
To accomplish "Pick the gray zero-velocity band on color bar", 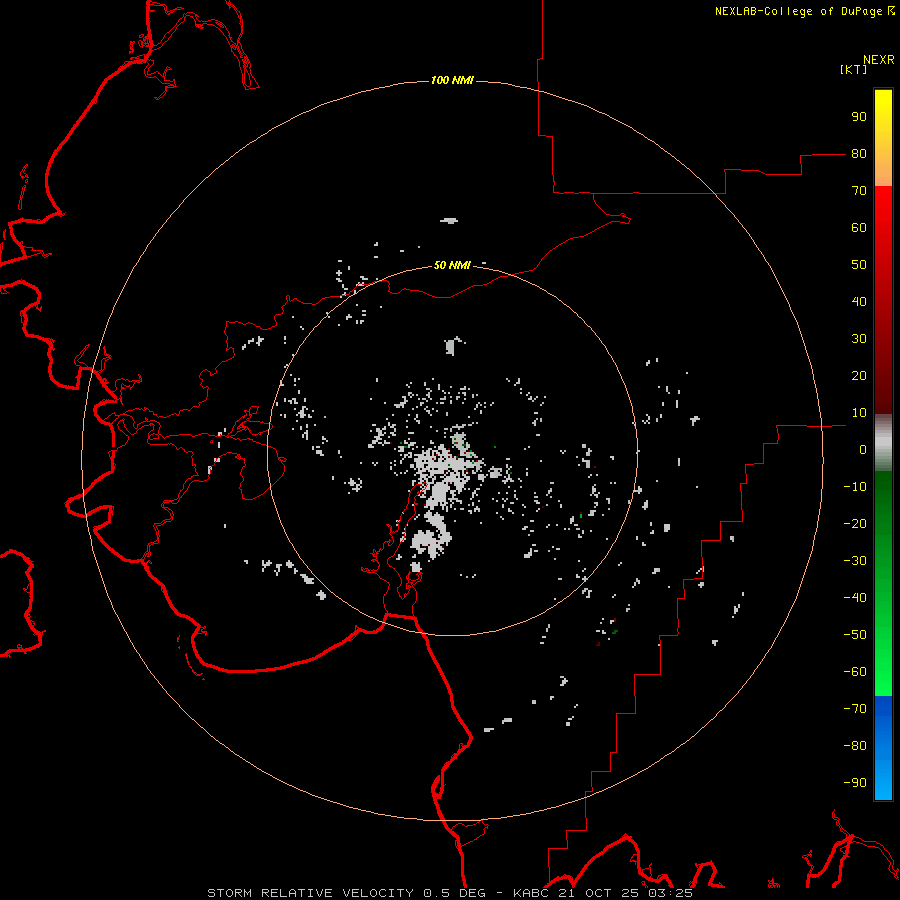I will point(883,443).
